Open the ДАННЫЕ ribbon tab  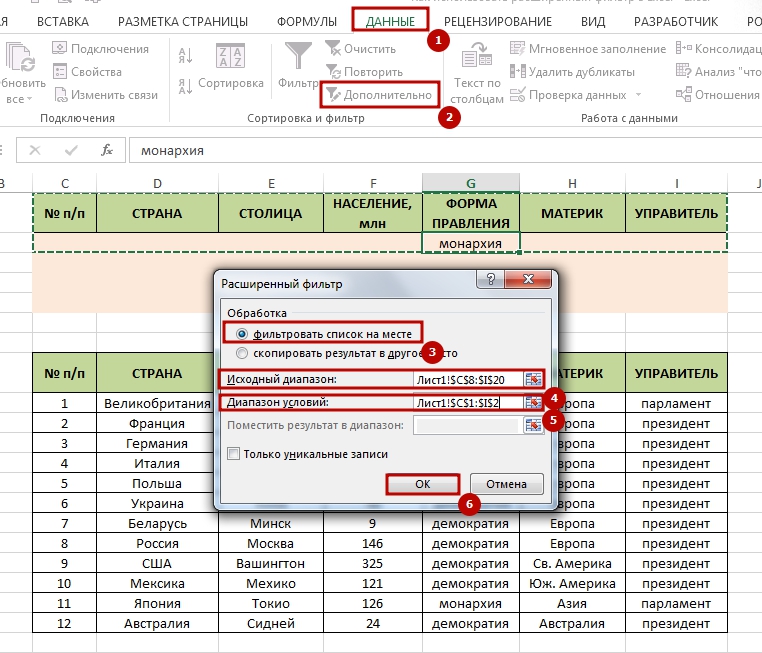coord(390,21)
